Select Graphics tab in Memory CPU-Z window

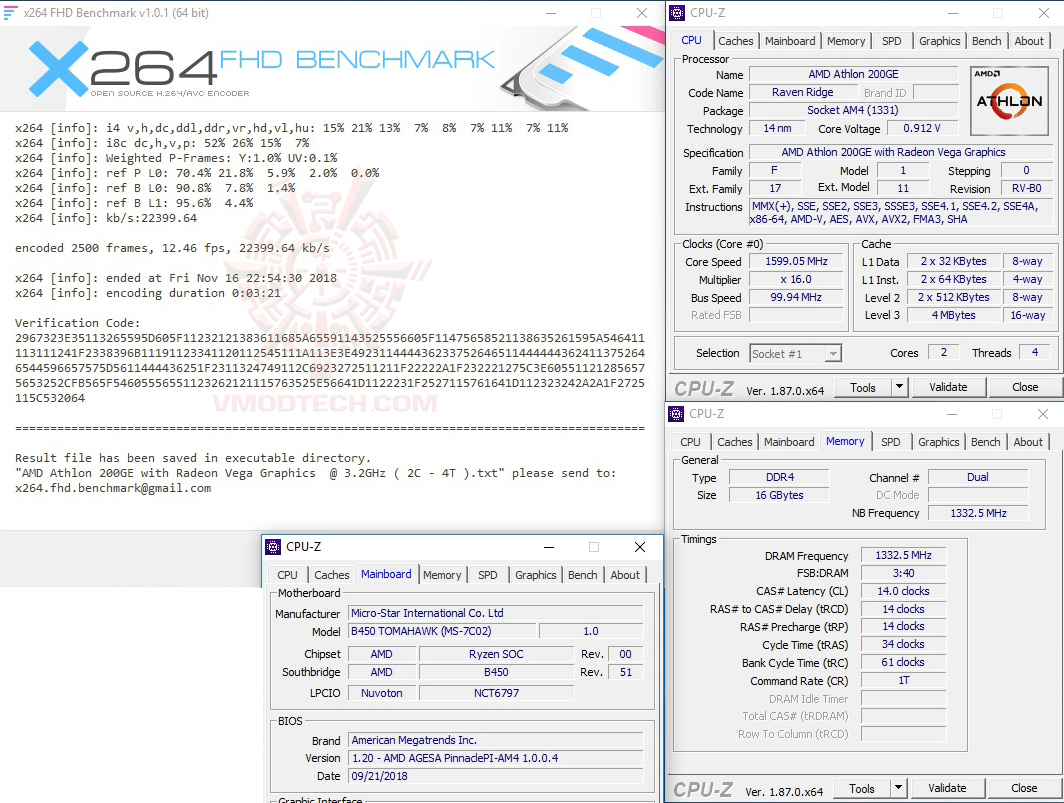tap(938, 442)
